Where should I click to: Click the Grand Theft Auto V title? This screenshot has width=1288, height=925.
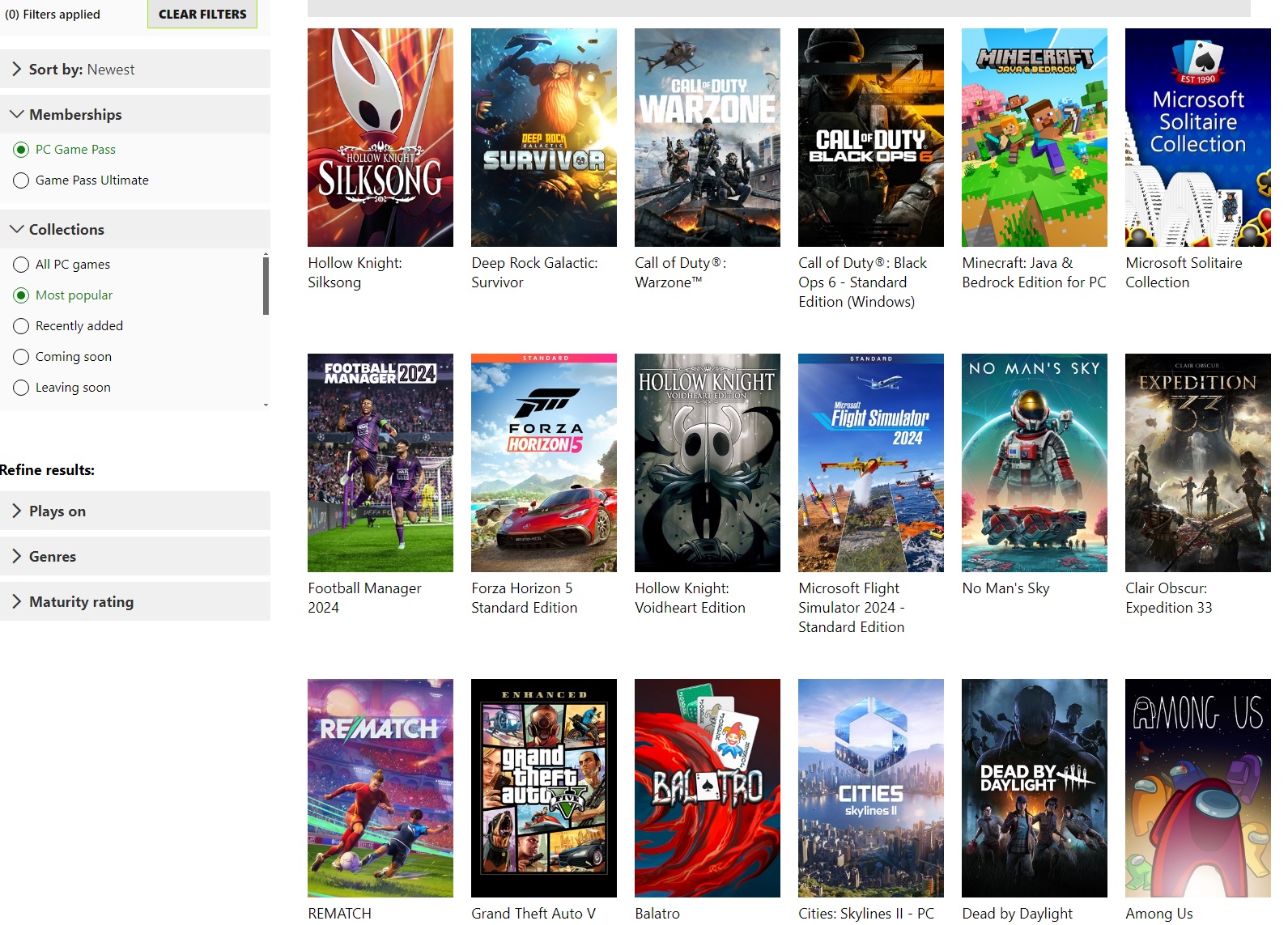(x=533, y=914)
